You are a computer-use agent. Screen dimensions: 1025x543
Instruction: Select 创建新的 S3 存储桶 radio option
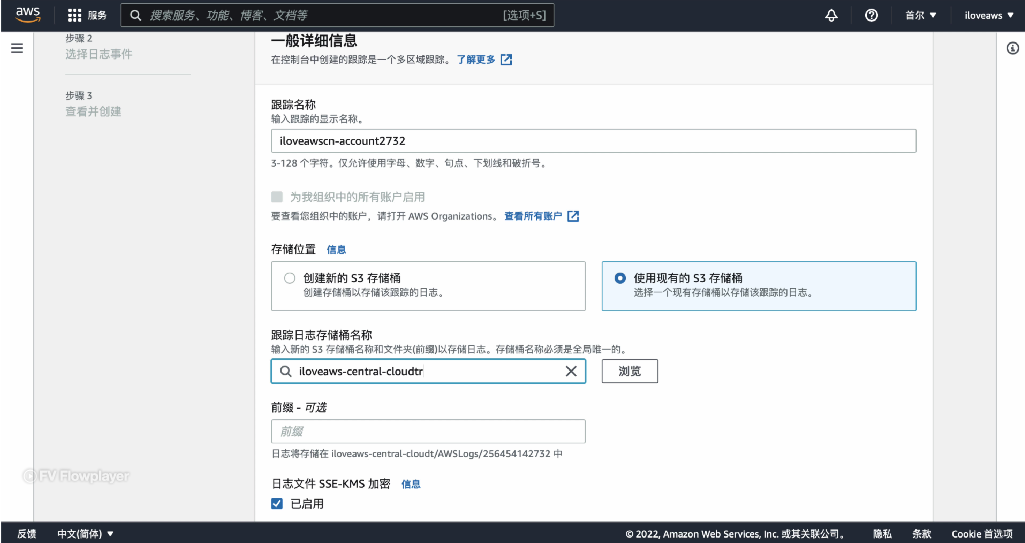pyautogui.click(x=290, y=278)
